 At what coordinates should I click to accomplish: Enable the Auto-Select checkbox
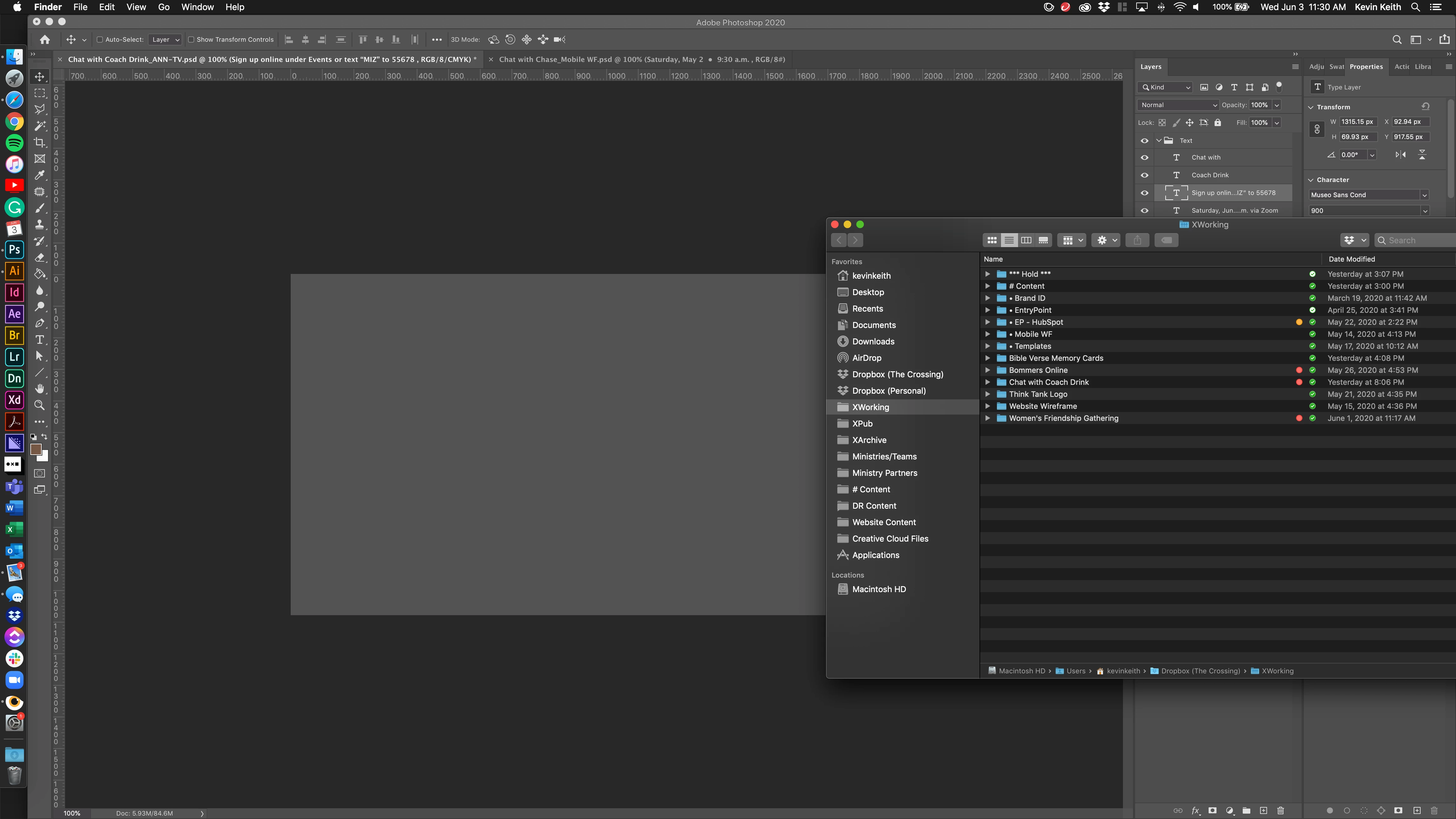[100, 39]
